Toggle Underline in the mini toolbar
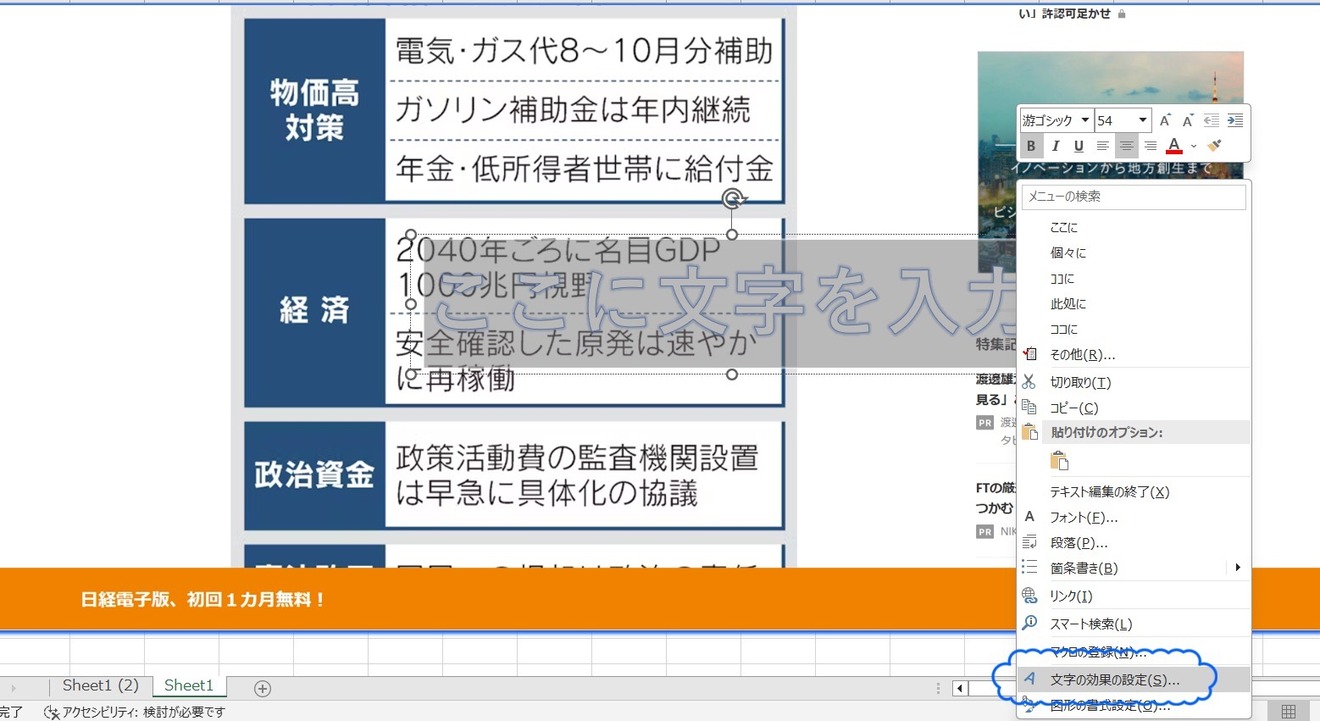This screenshot has width=1320, height=721. 1079,146
